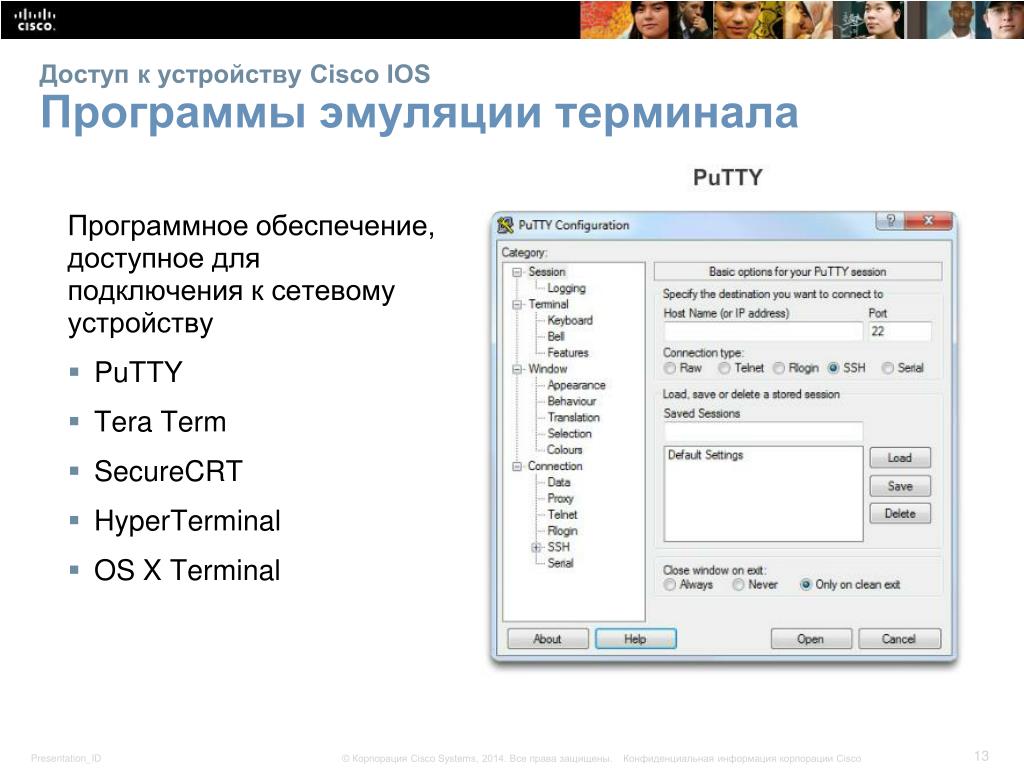Click the SecureCRT bullet text
The height and width of the screenshot is (768, 1024).
[x=168, y=472]
